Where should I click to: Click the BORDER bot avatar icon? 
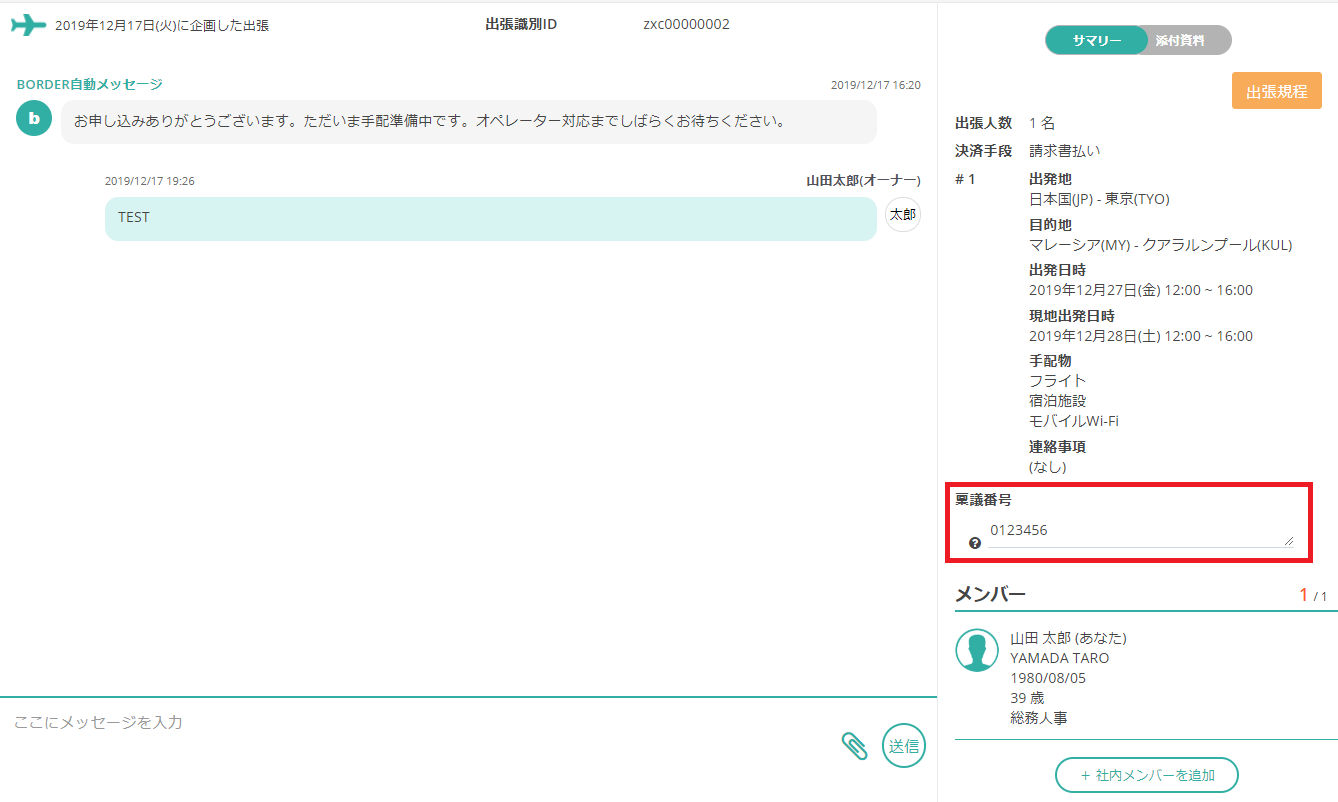(x=34, y=118)
